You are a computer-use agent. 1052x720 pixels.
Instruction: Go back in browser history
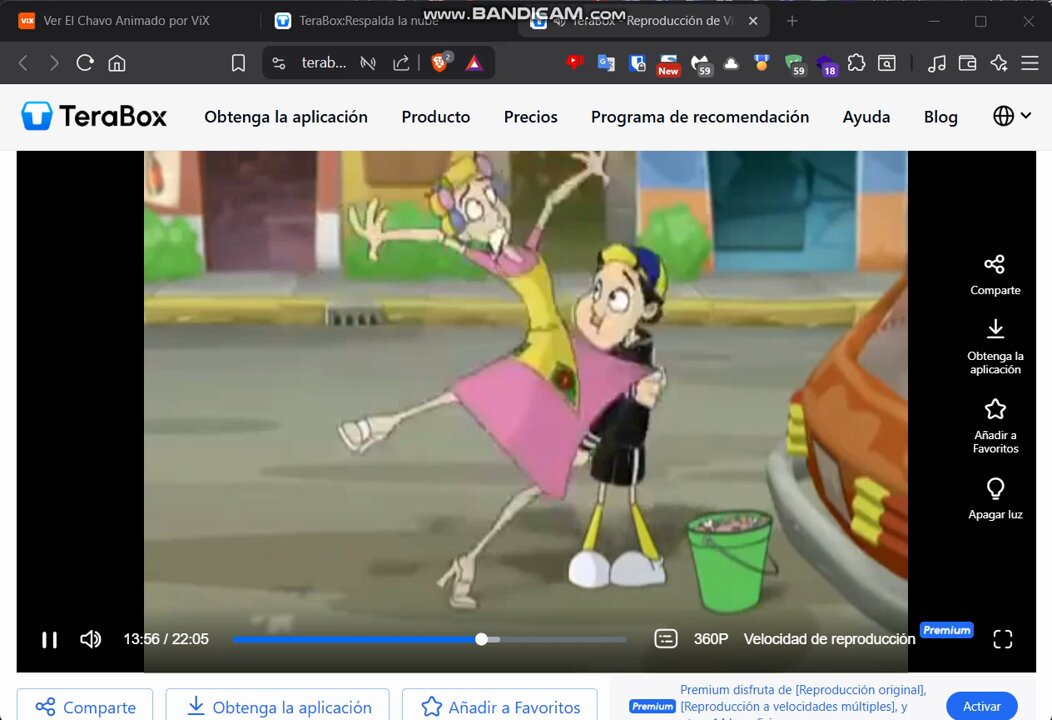(x=23, y=63)
